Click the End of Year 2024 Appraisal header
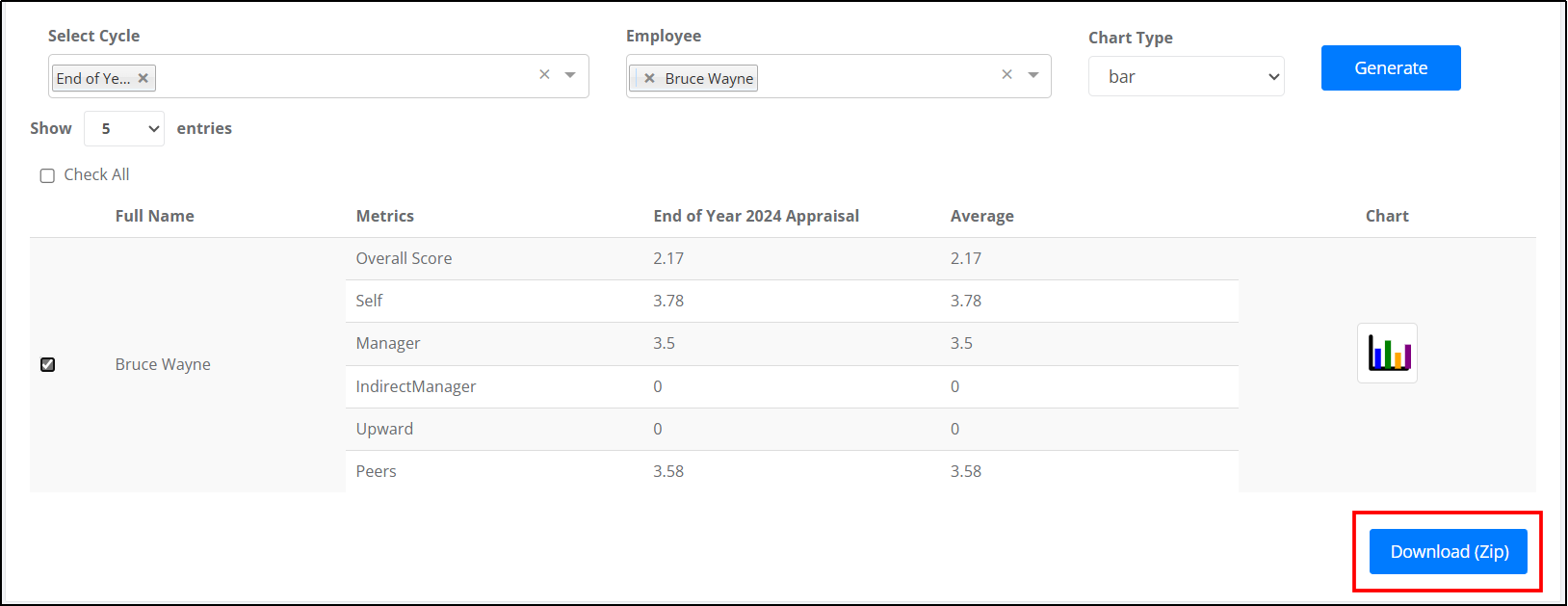The image size is (1568, 606). (x=756, y=216)
